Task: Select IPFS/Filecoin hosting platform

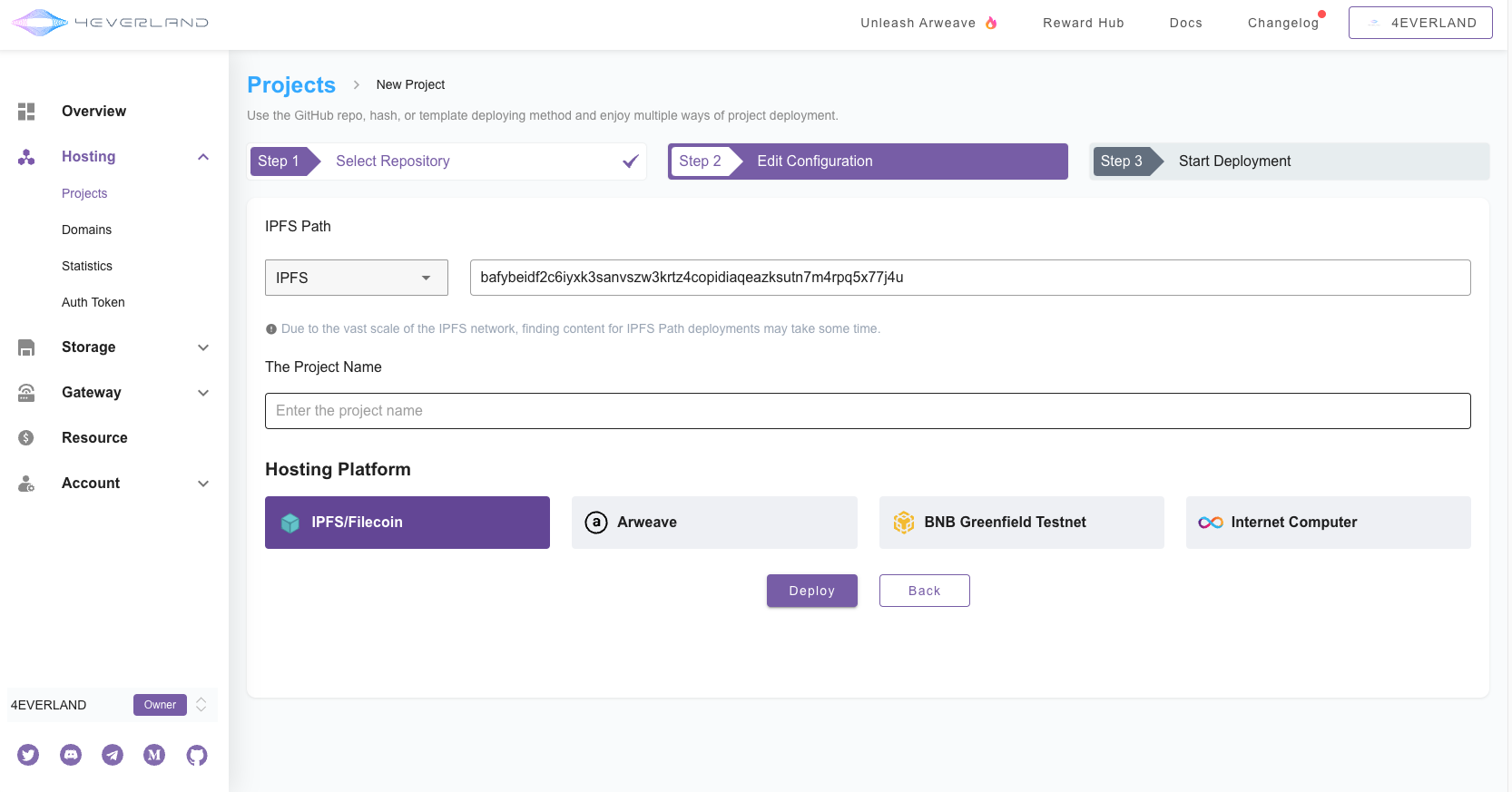Action: point(407,523)
